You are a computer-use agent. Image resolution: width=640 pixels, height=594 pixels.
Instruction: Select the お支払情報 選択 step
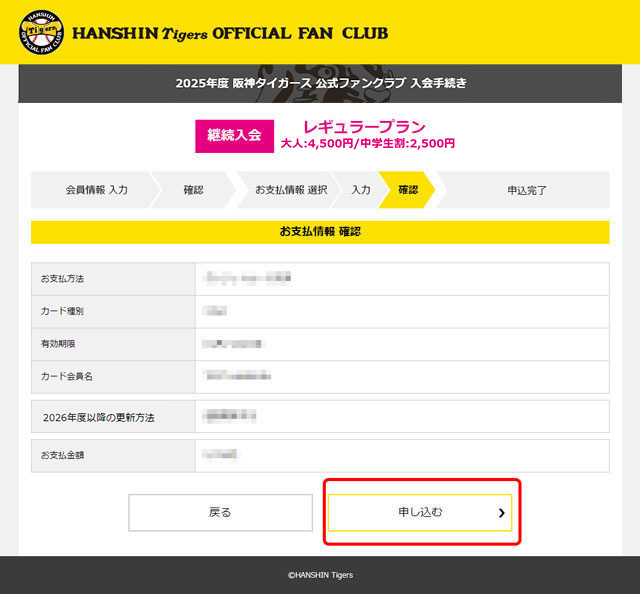point(291,190)
